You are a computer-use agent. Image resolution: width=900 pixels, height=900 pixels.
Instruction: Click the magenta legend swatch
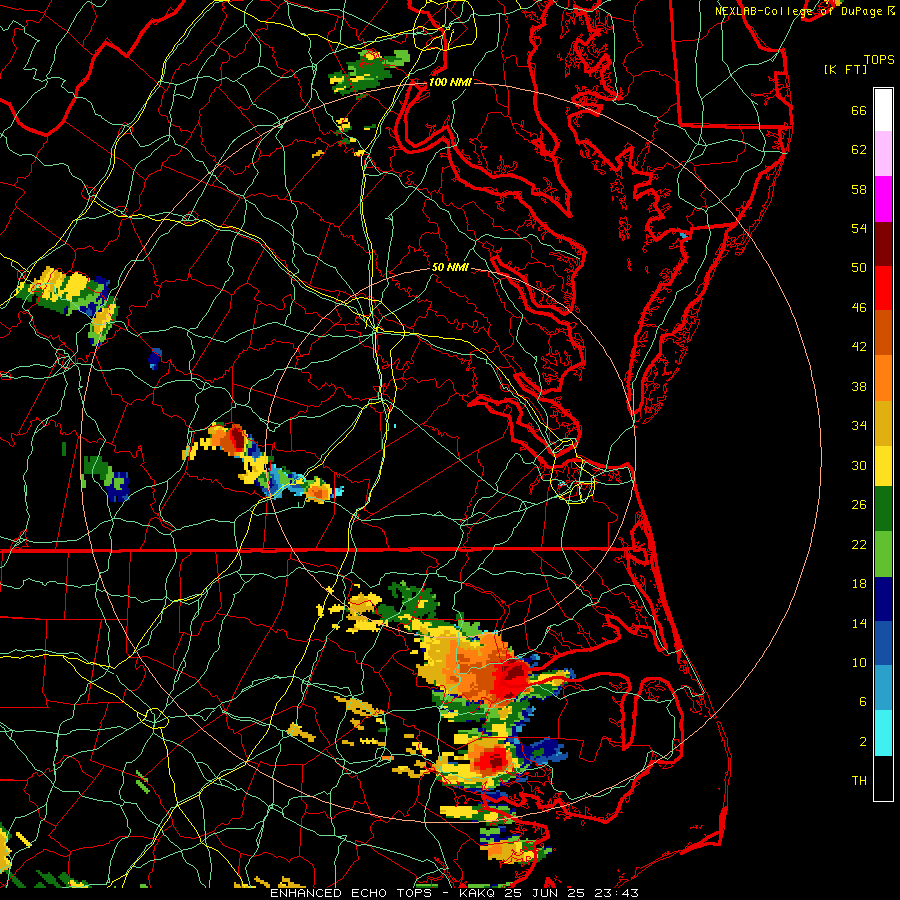click(x=883, y=199)
